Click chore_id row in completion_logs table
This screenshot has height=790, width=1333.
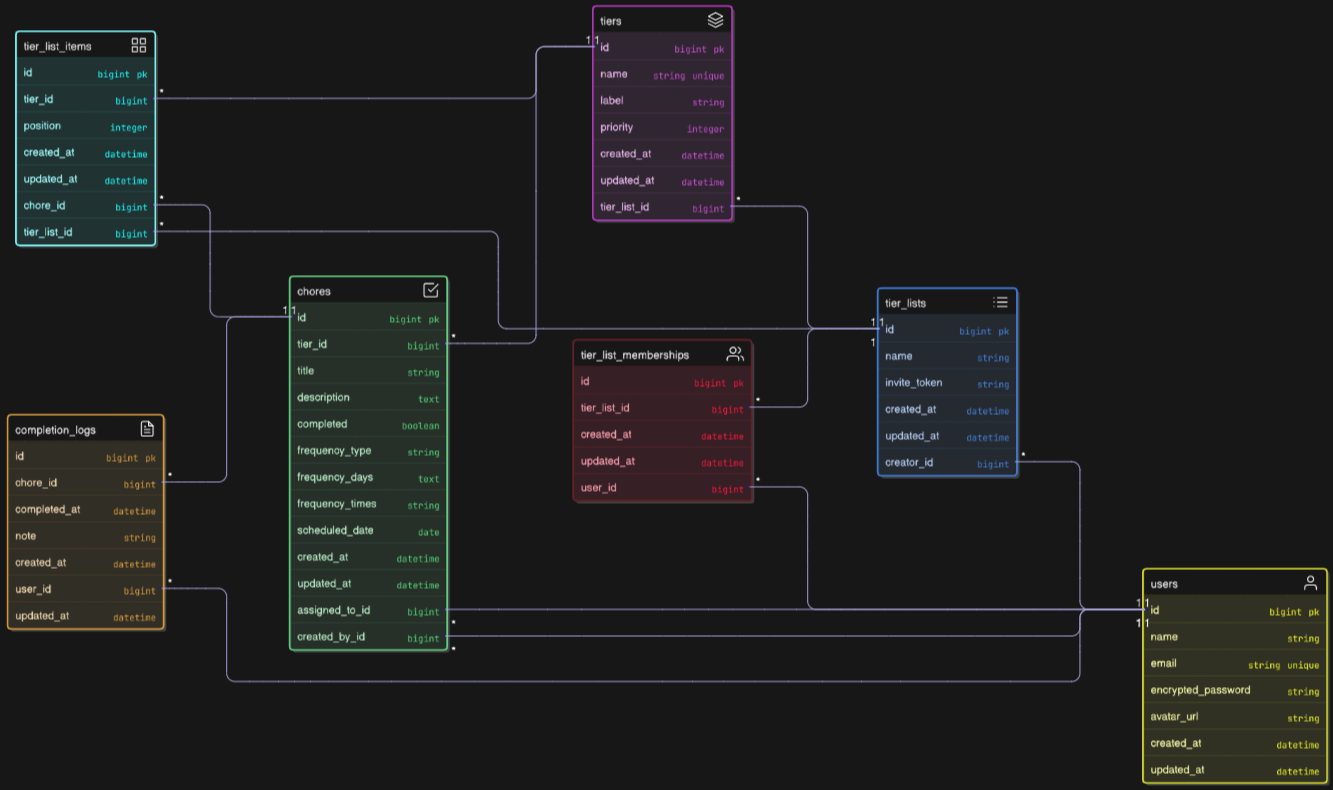tap(86, 484)
